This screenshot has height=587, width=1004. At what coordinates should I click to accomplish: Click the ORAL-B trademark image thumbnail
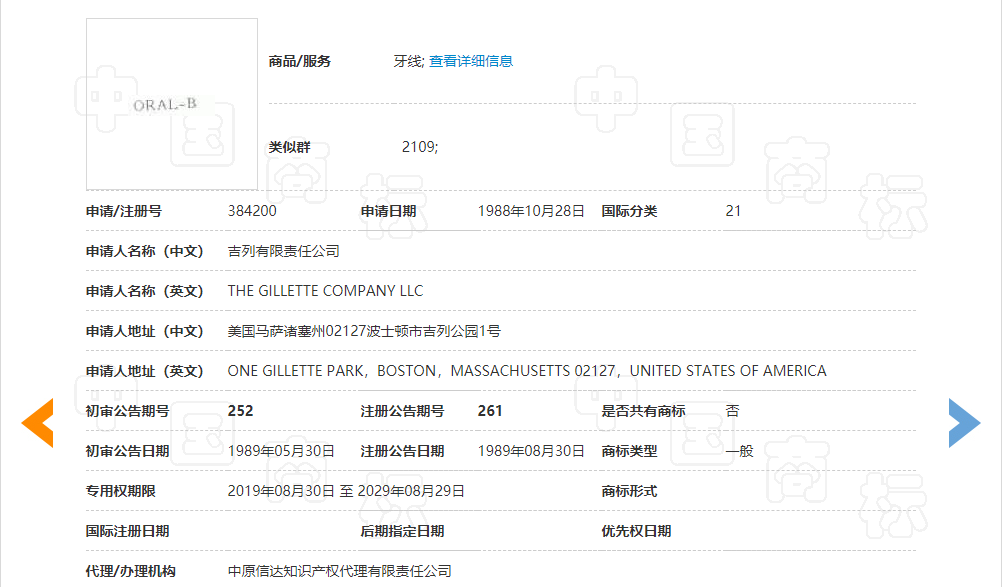(x=172, y=104)
